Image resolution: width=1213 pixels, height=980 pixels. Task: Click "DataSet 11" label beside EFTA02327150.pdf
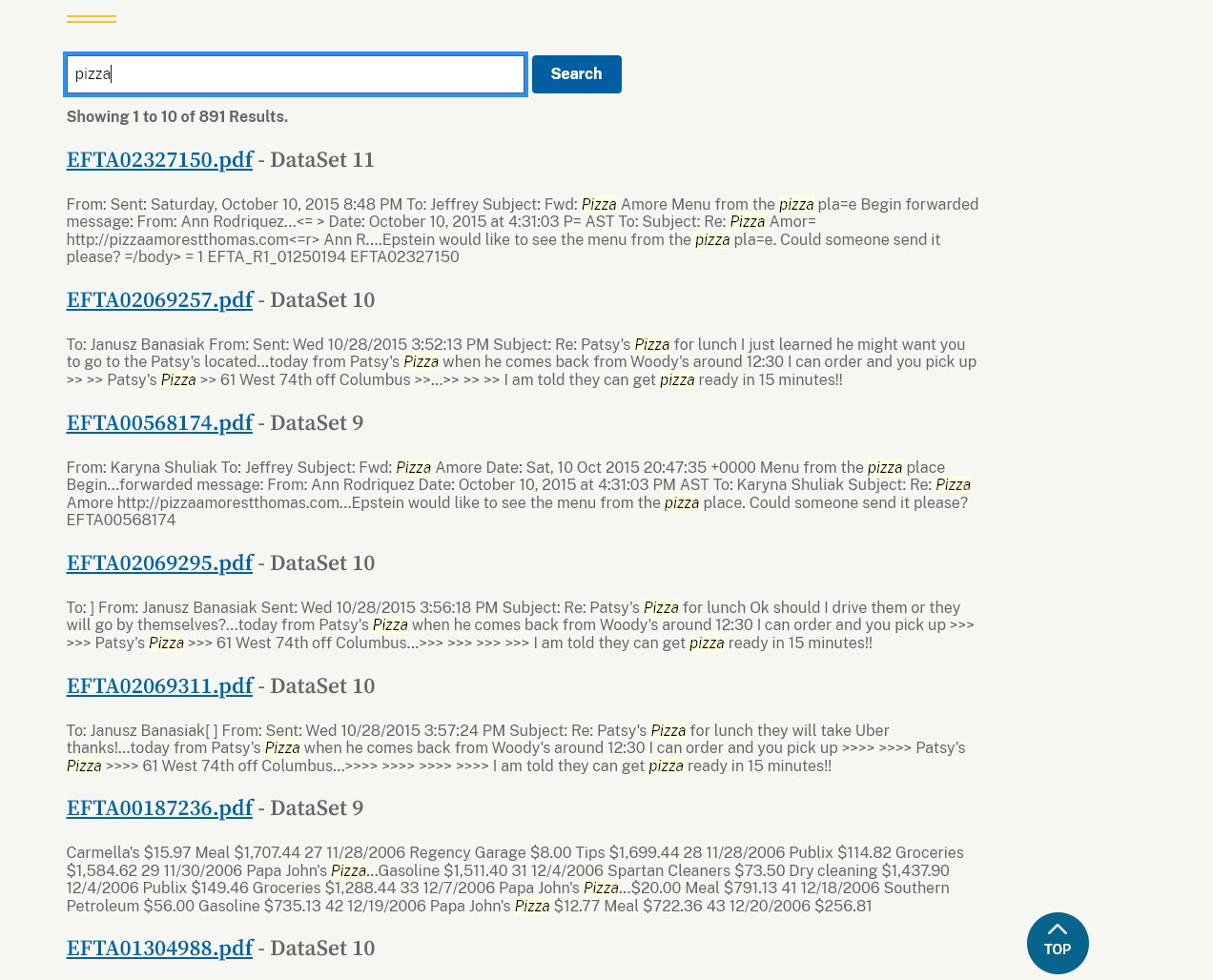322,160
